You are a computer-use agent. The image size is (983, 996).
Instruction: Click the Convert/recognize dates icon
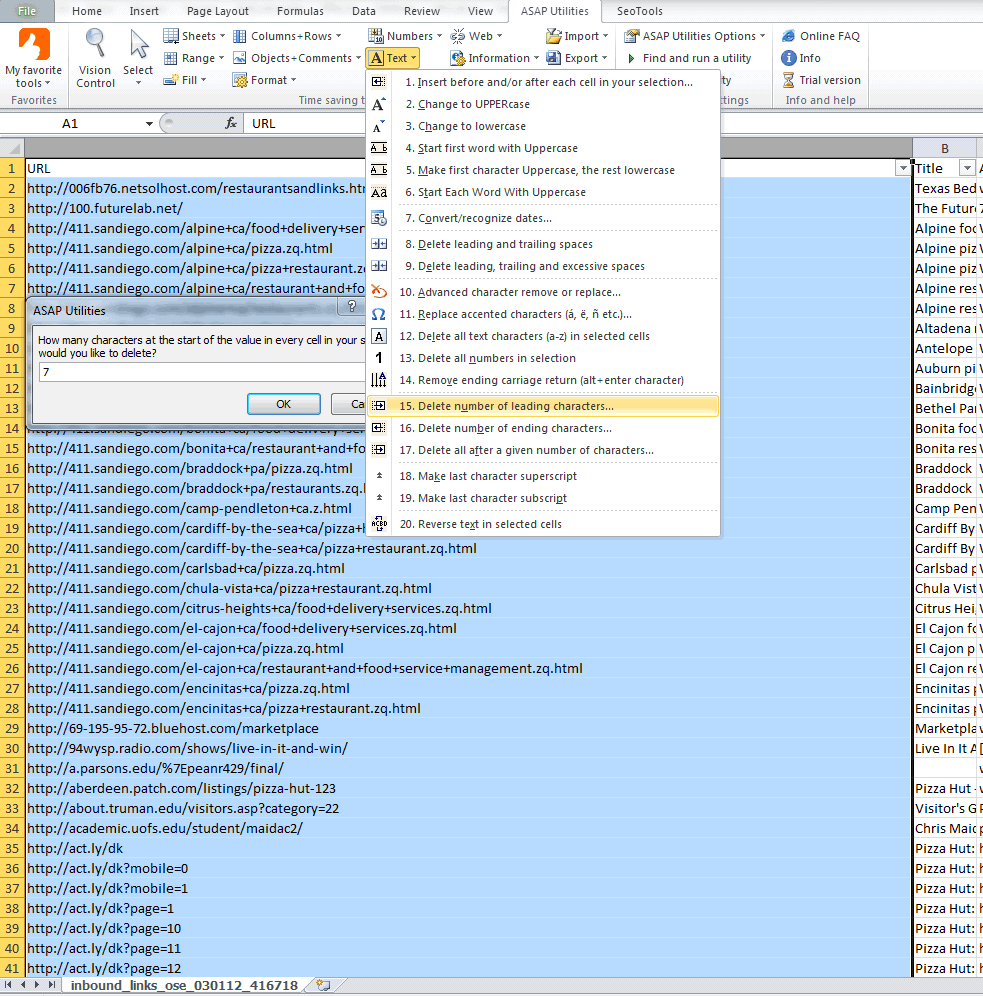(378, 218)
